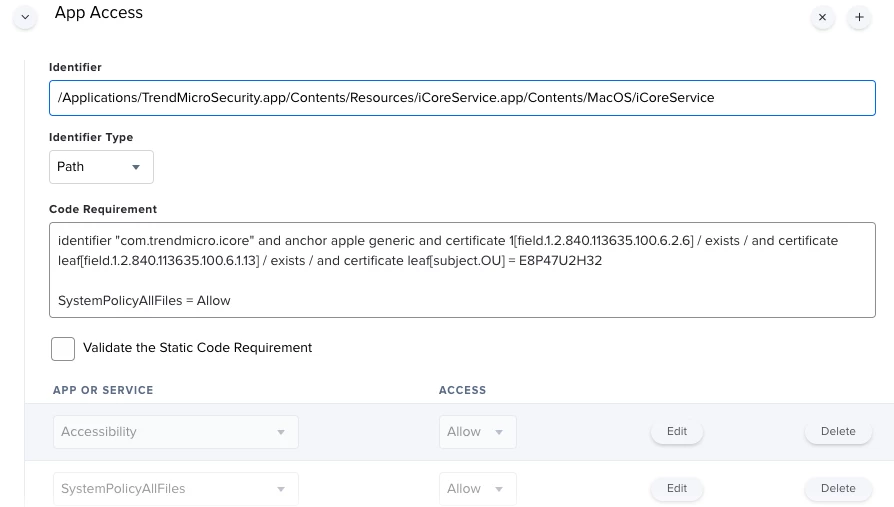Open the Identifier Type Path dropdown

click(x=101, y=167)
